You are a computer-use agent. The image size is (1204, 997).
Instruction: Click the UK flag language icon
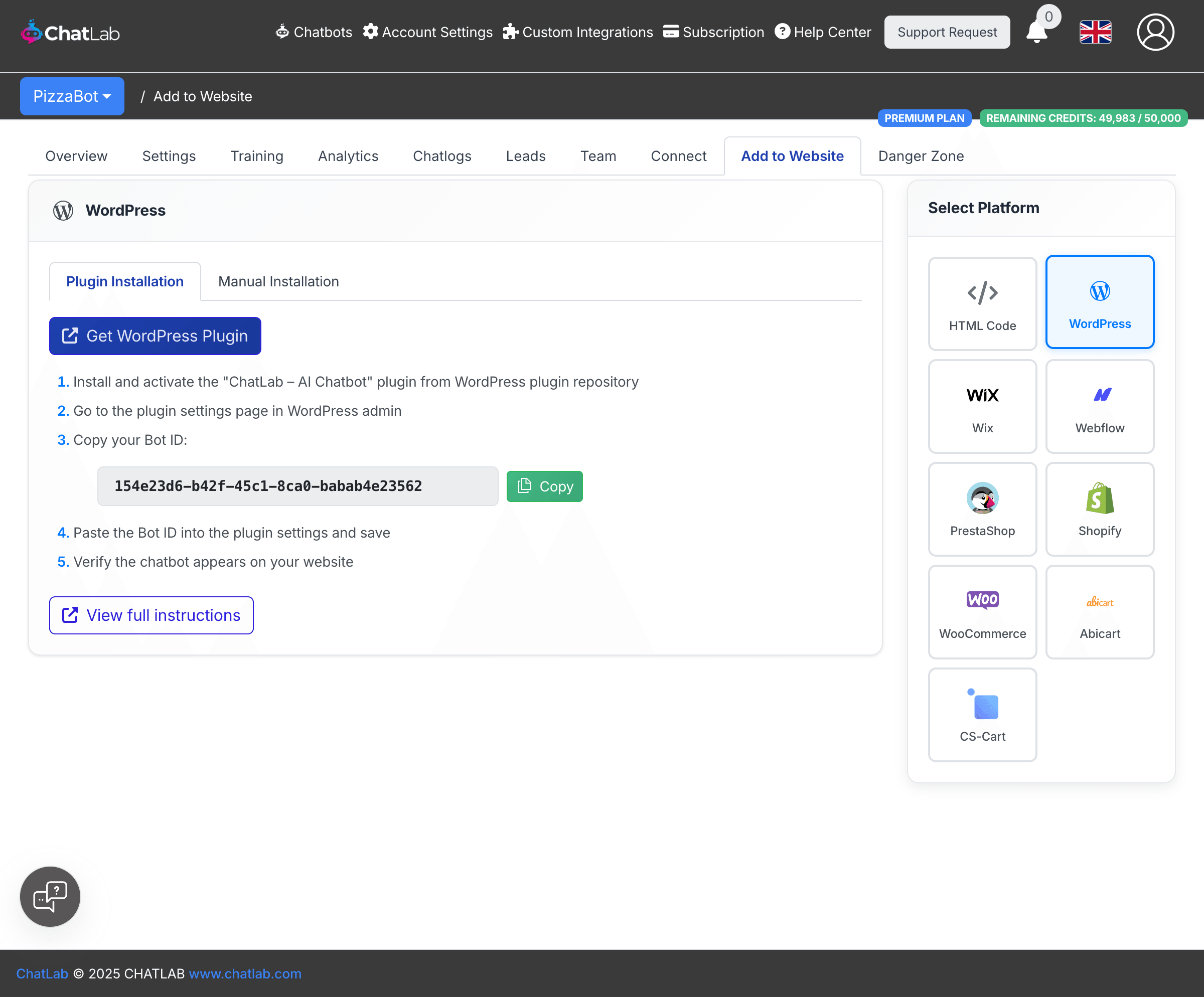tap(1095, 32)
